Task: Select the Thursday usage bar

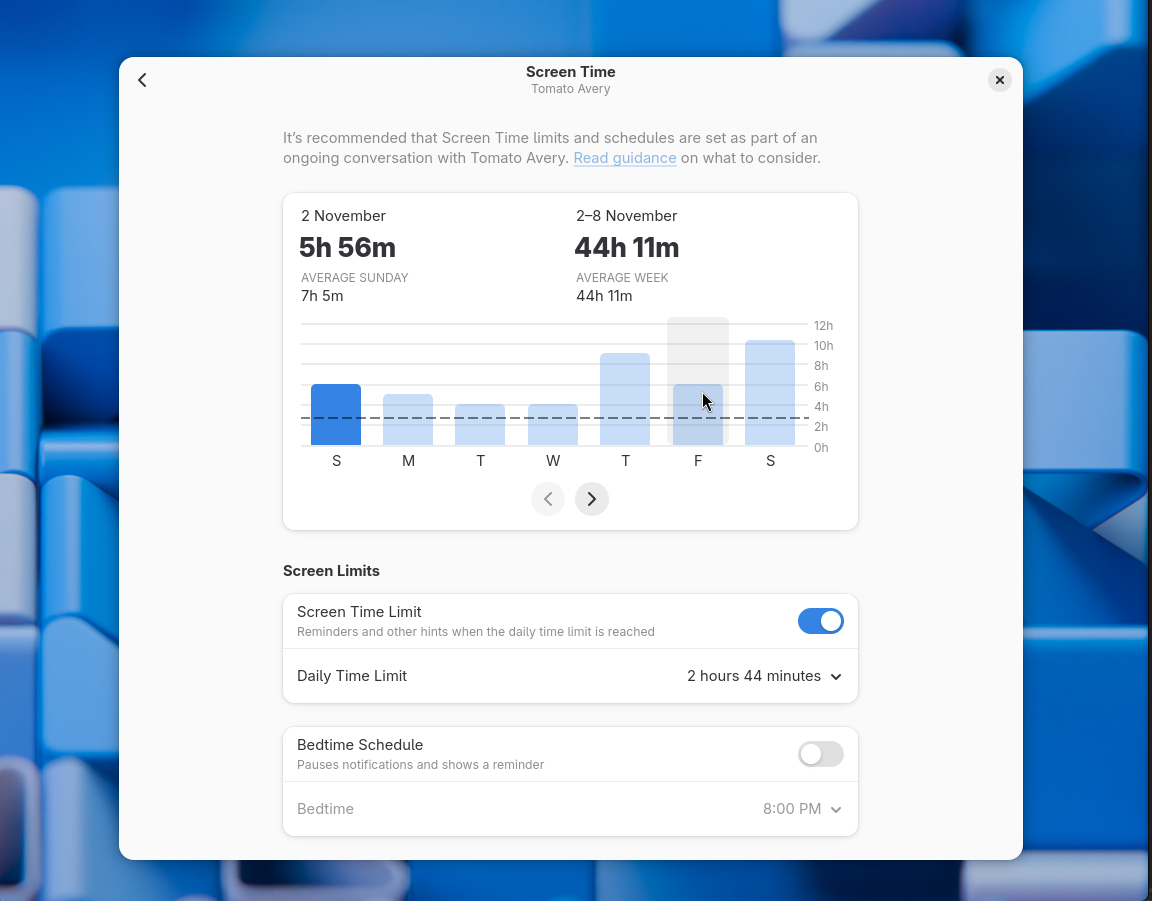Action: [x=625, y=399]
